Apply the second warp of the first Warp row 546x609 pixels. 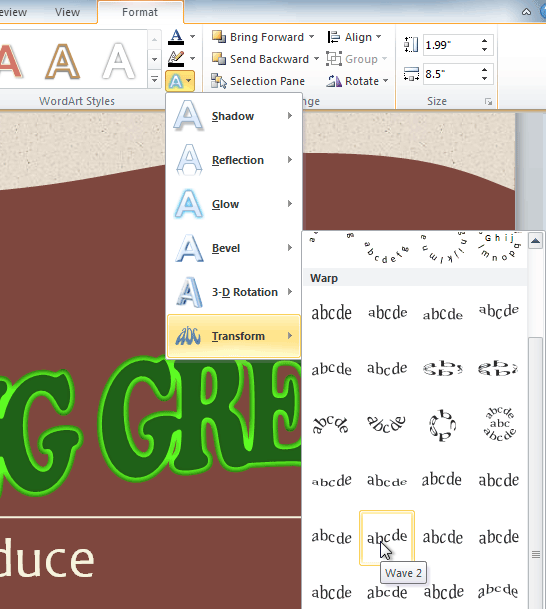pyautogui.click(x=387, y=313)
